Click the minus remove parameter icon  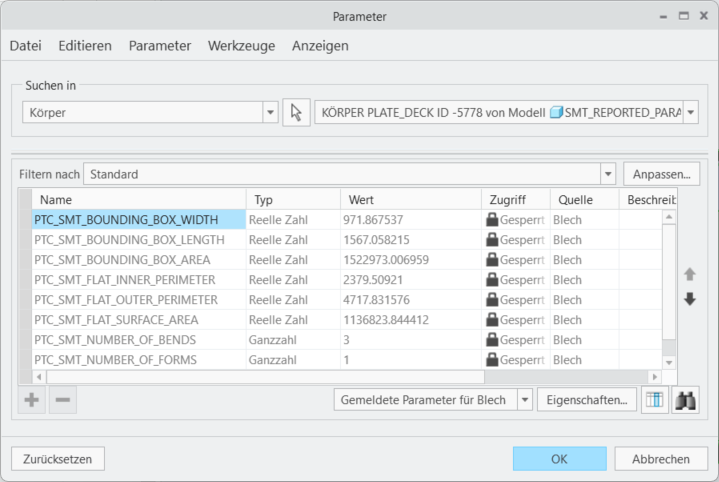click(63, 400)
